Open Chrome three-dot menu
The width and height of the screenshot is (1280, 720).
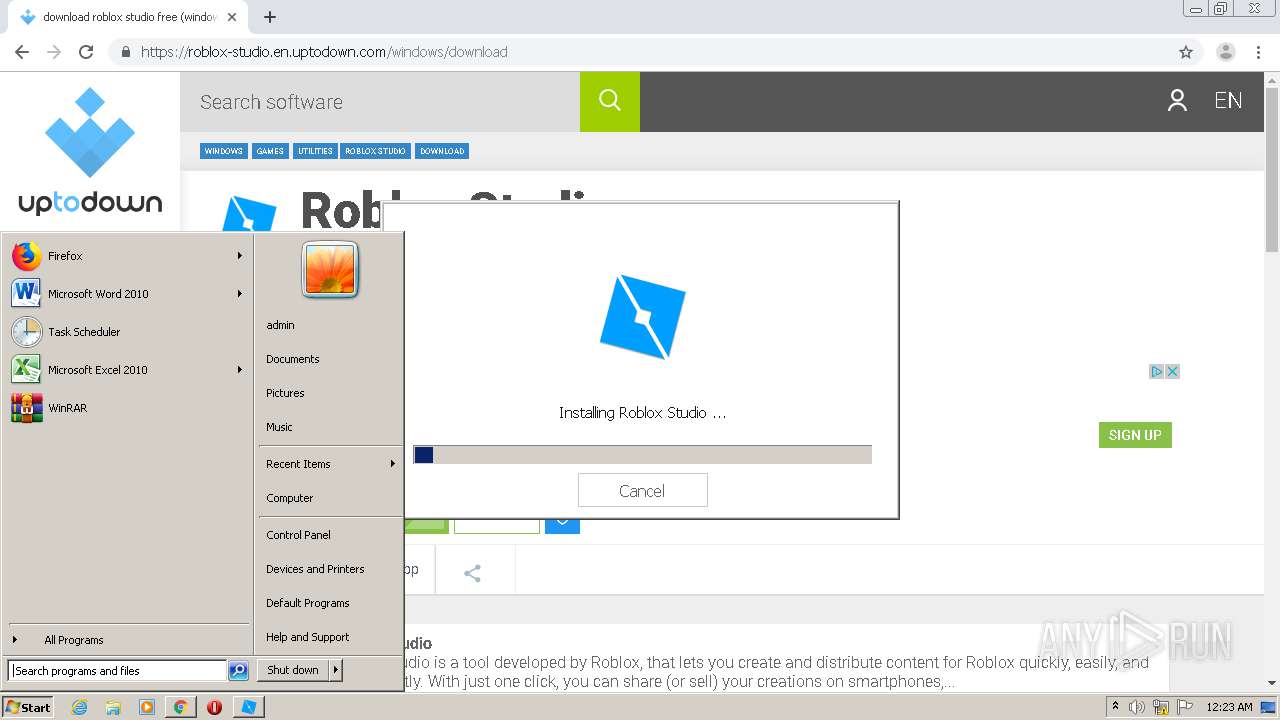[x=1258, y=52]
